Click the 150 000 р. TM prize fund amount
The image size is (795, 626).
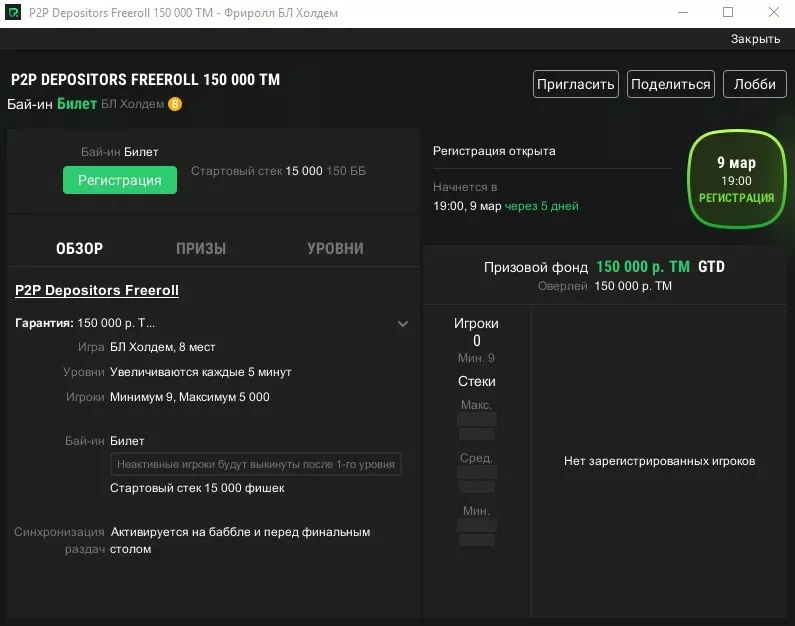point(642,267)
